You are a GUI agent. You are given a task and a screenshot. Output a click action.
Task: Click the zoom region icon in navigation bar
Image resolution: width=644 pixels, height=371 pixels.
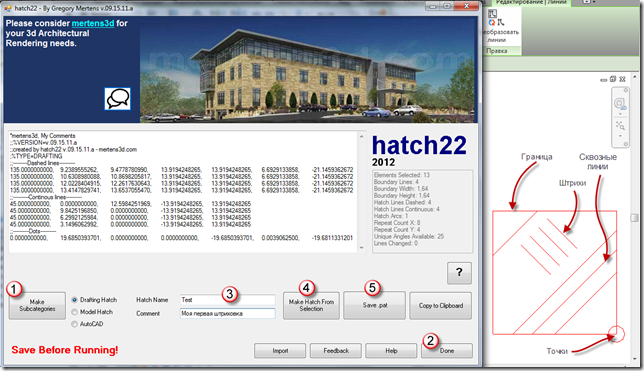click(620, 125)
